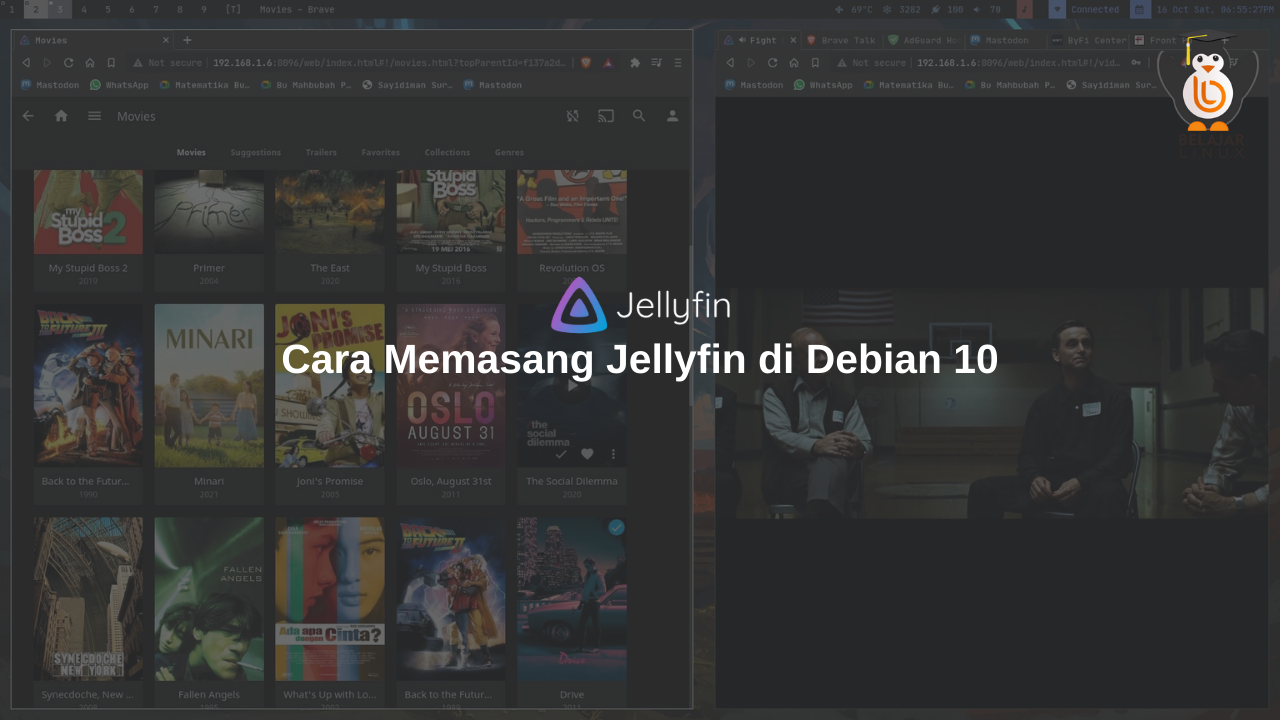Switch to the Favorites tab
1280x720 pixels.
coord(381,152)
